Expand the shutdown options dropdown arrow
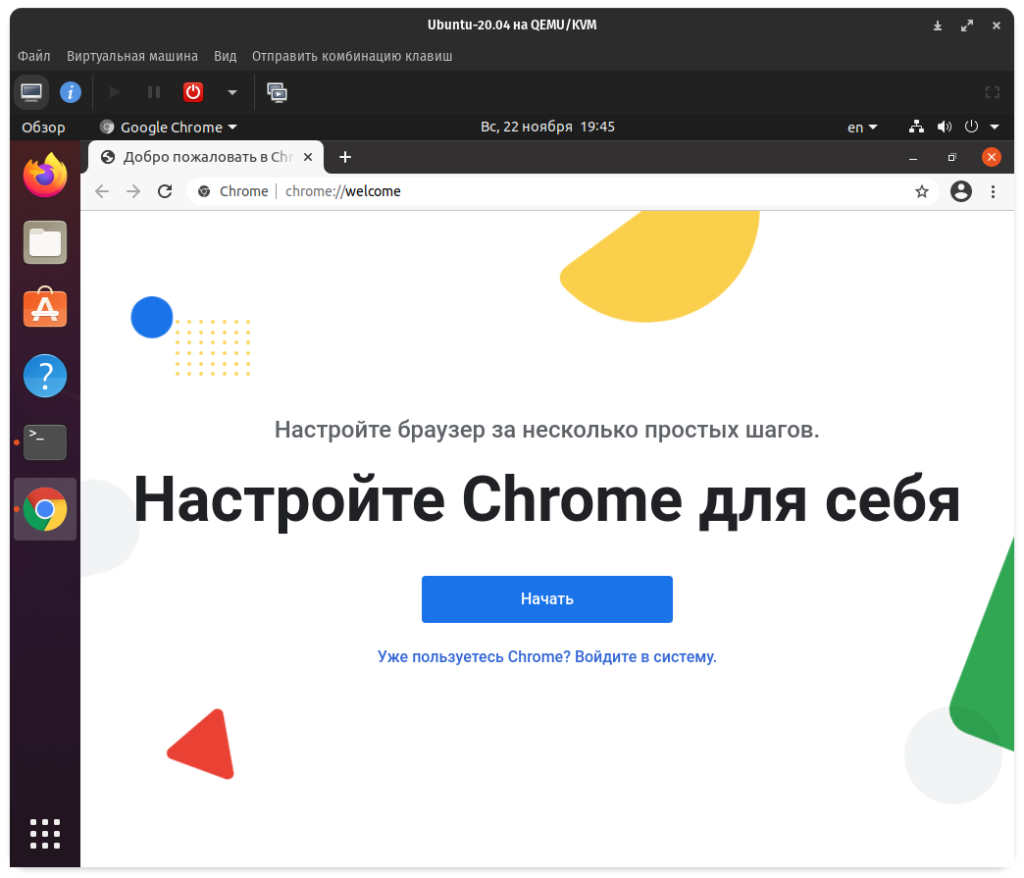1024x878 pixels. [232, 92]
